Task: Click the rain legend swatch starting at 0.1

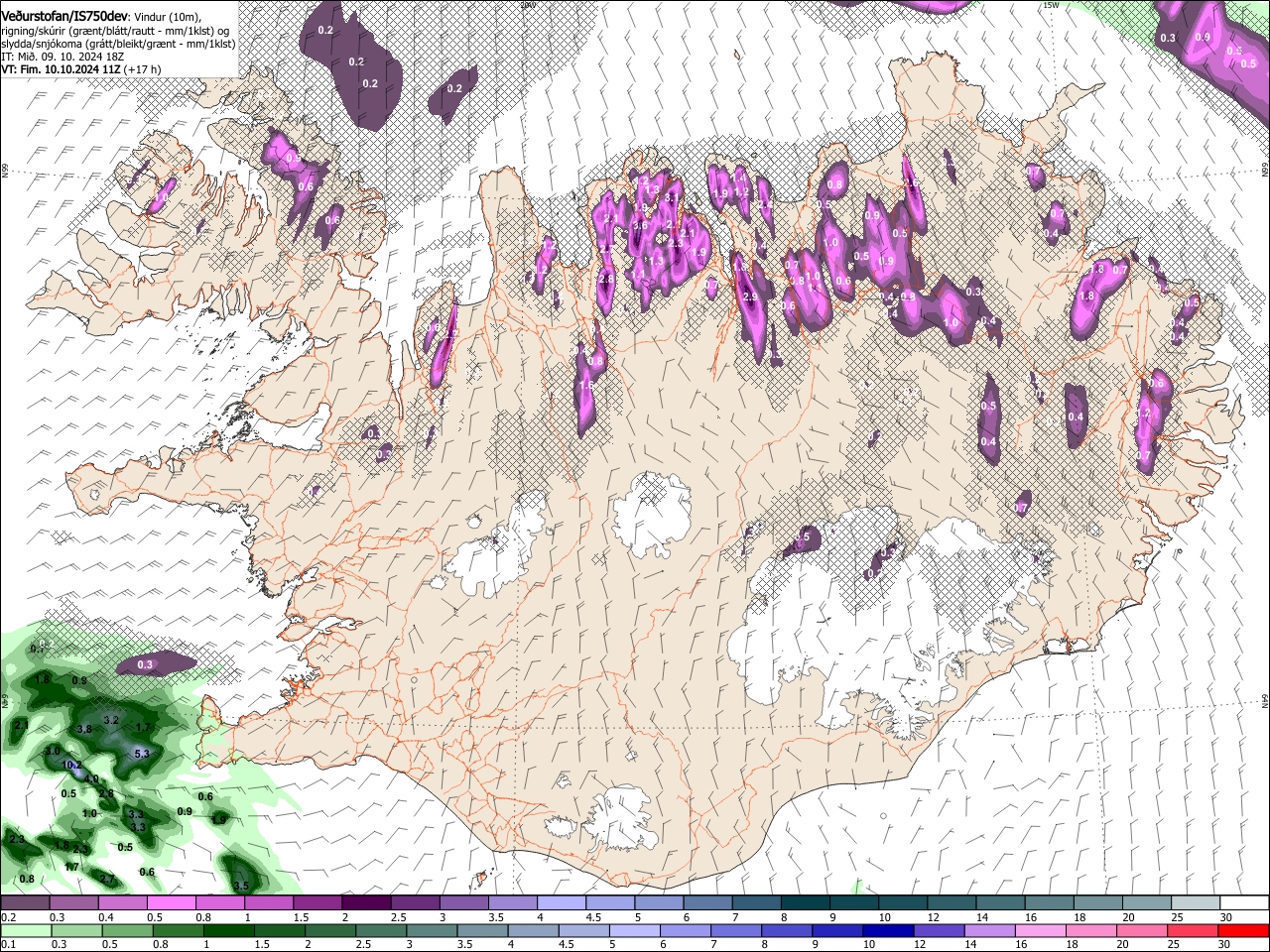Action: point(25,930)
